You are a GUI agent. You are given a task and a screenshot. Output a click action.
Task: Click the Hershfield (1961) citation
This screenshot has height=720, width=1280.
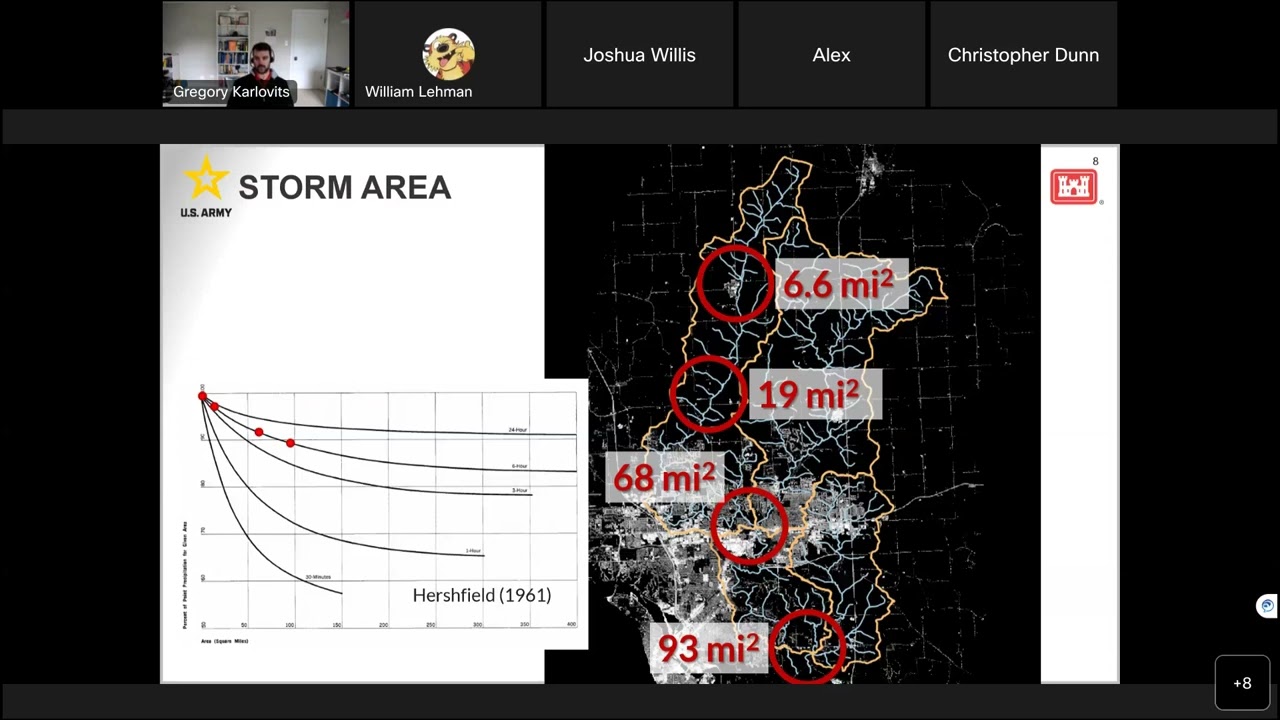coord(482,595)
